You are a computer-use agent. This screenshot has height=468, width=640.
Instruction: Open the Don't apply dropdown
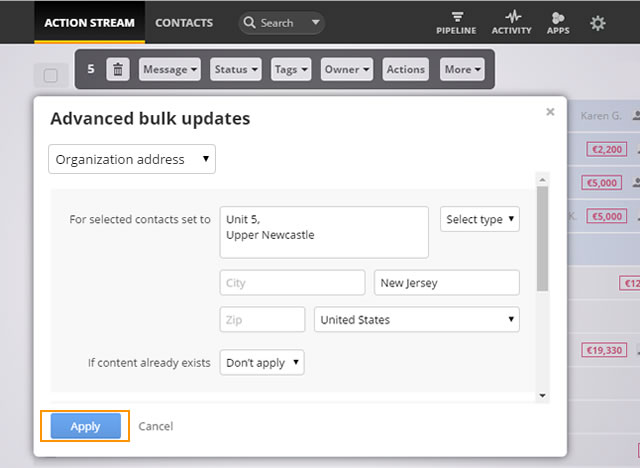262,362
